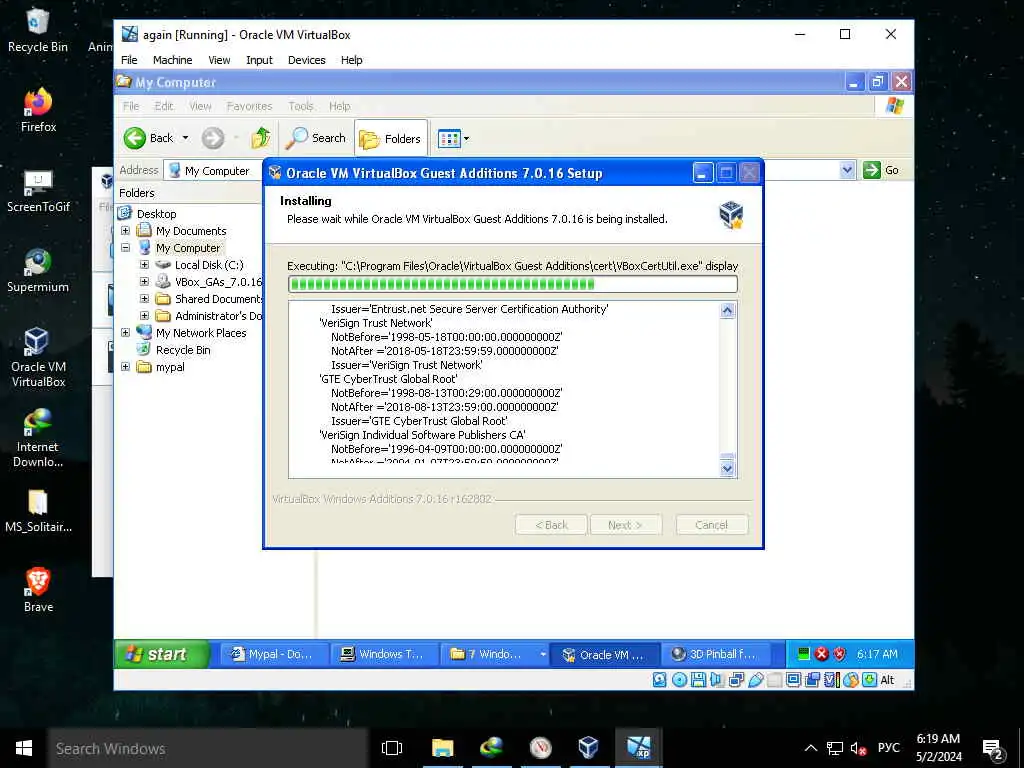Click the display indicator in VirtualBox status bar

[793, 680]
